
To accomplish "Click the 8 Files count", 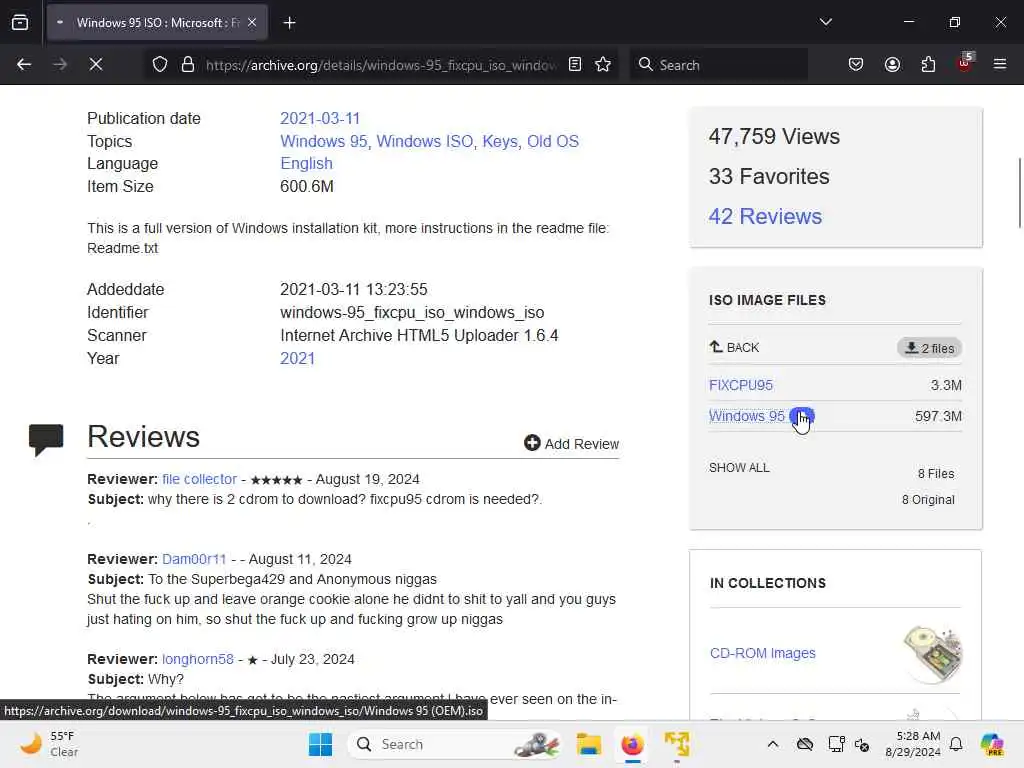I will pos(936,473).
